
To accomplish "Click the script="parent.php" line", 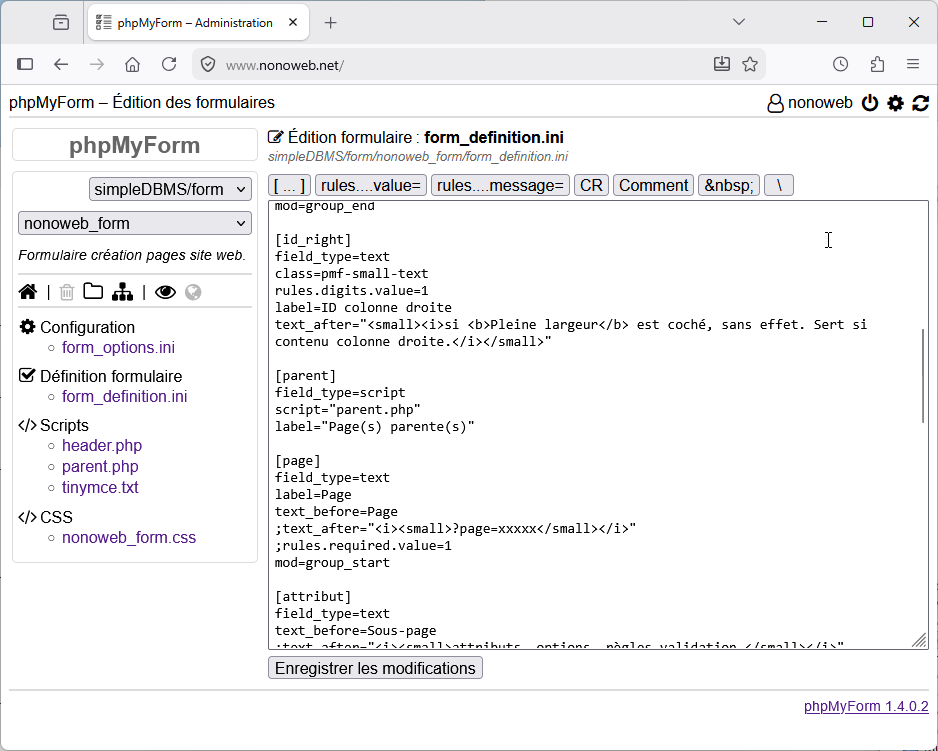I will (348, 410).
